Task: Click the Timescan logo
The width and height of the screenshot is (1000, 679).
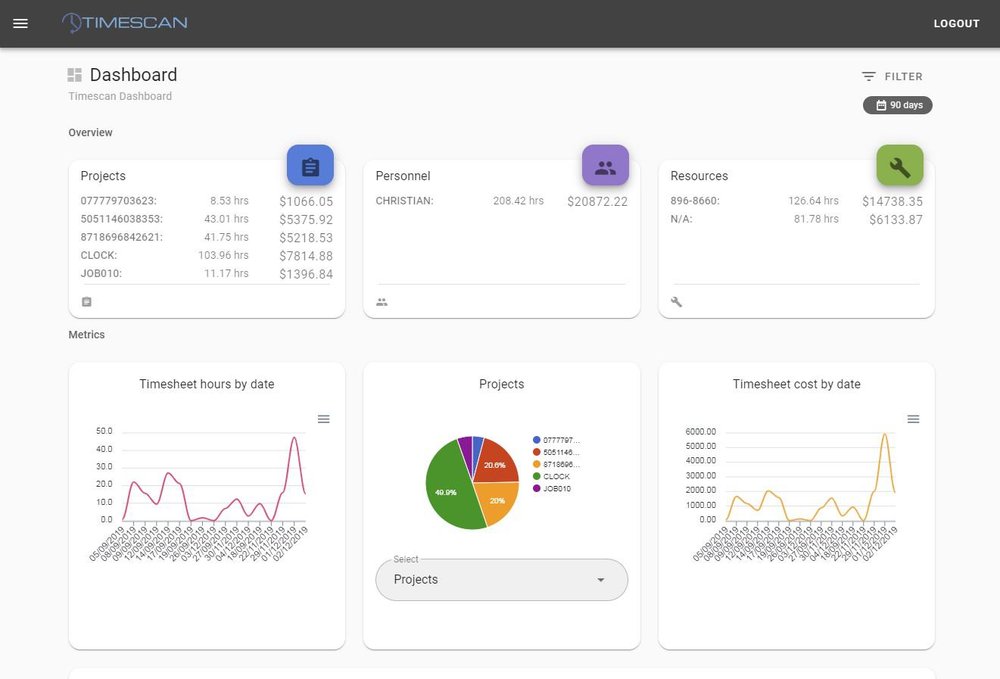Action: pos(124,23)
